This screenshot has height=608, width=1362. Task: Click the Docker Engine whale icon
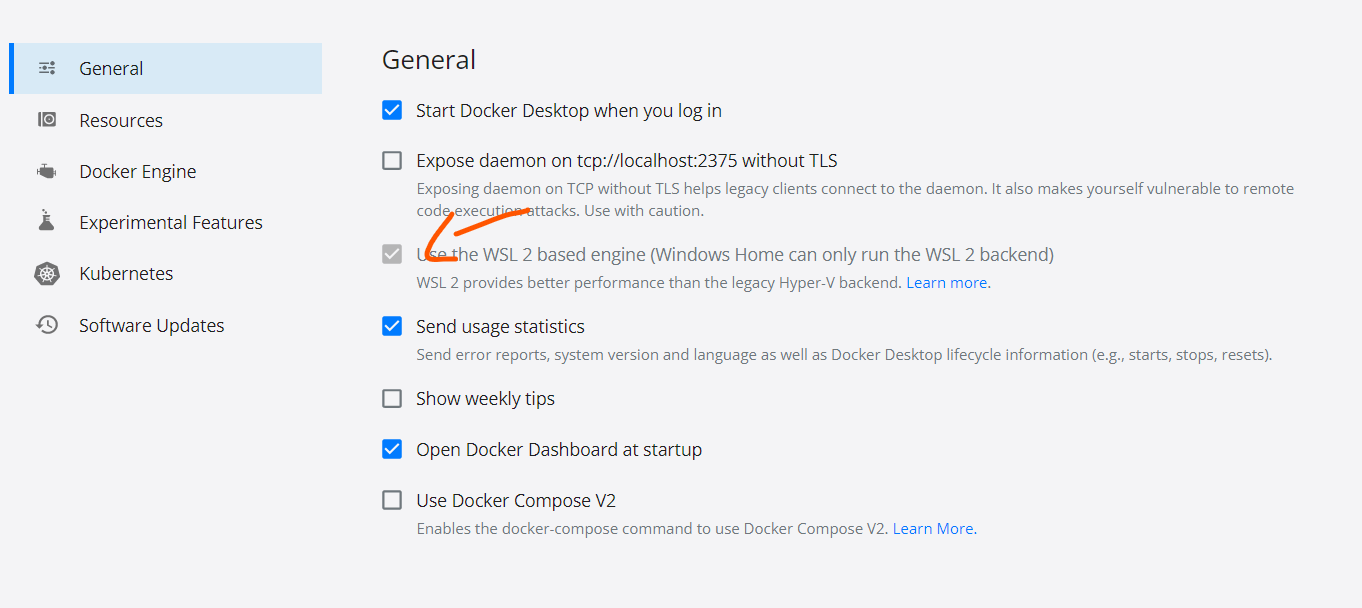tap(46, 170)
